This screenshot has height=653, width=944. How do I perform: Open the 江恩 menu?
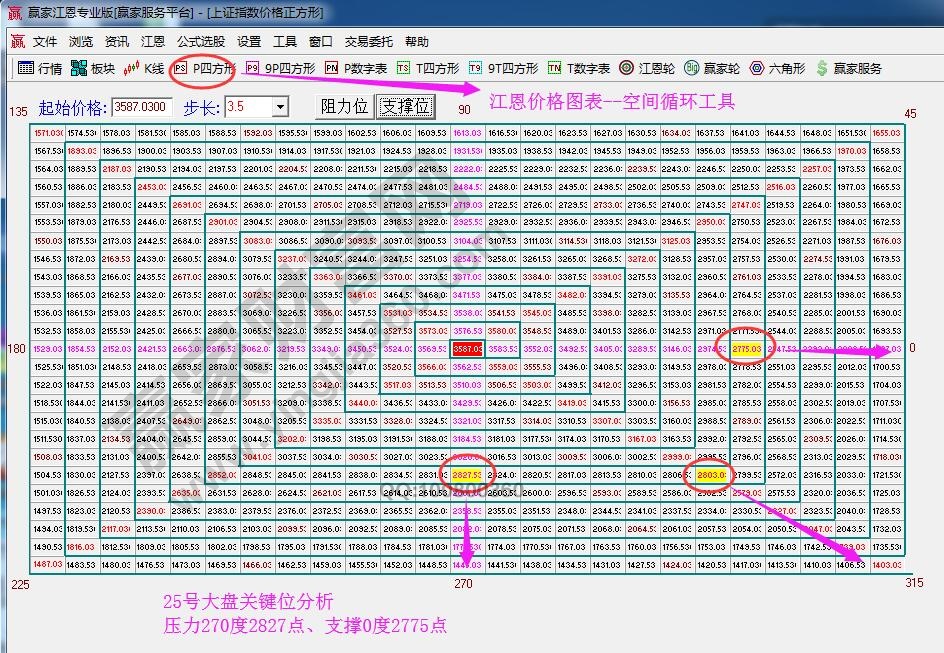[x=152, y=42]
